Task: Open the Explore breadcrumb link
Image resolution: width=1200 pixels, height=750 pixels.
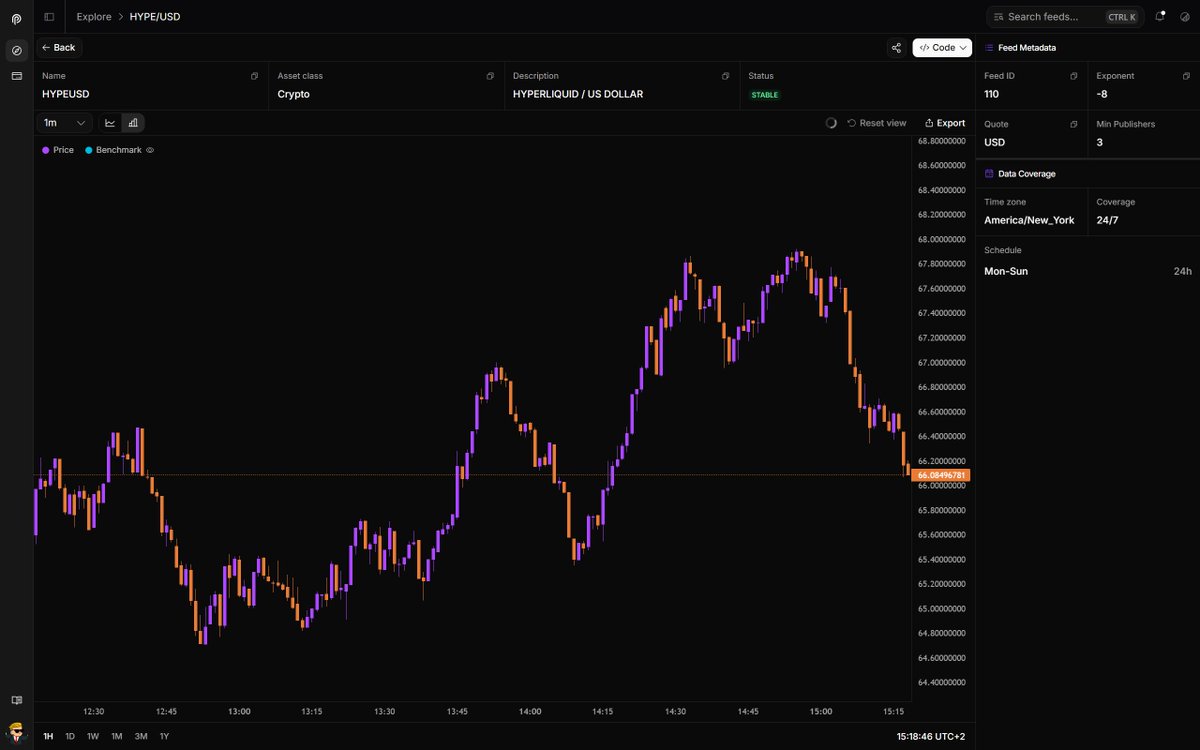Action: point(94,17)
